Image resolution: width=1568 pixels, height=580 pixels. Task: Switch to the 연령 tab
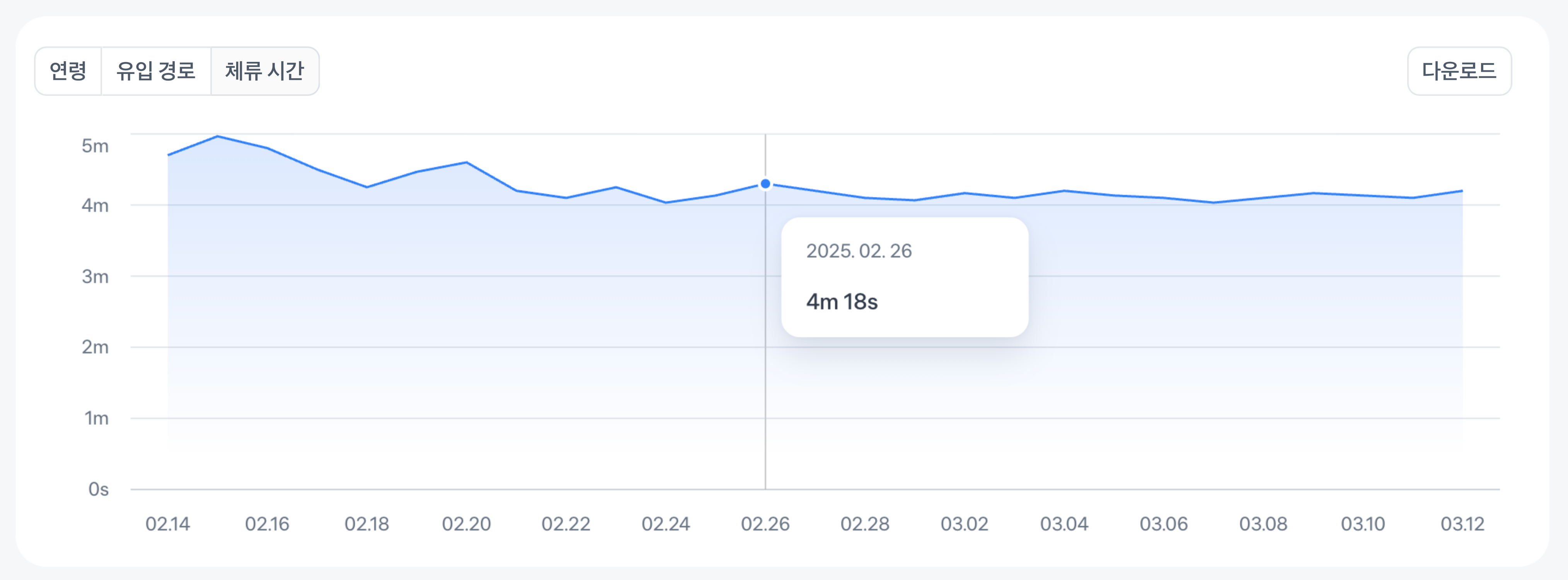(68, 71)
